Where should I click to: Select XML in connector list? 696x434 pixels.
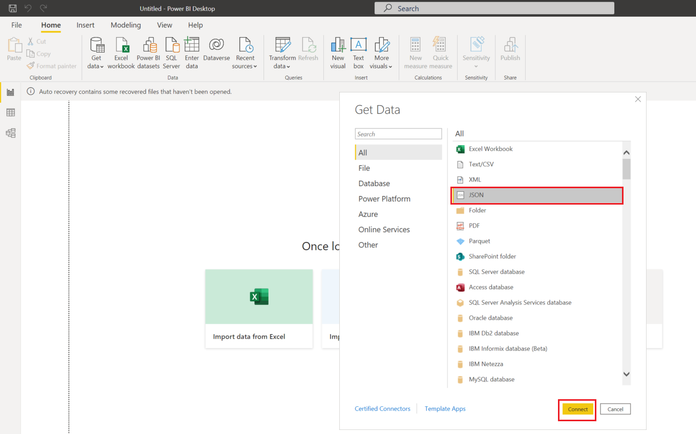click(x=537, y=180)
